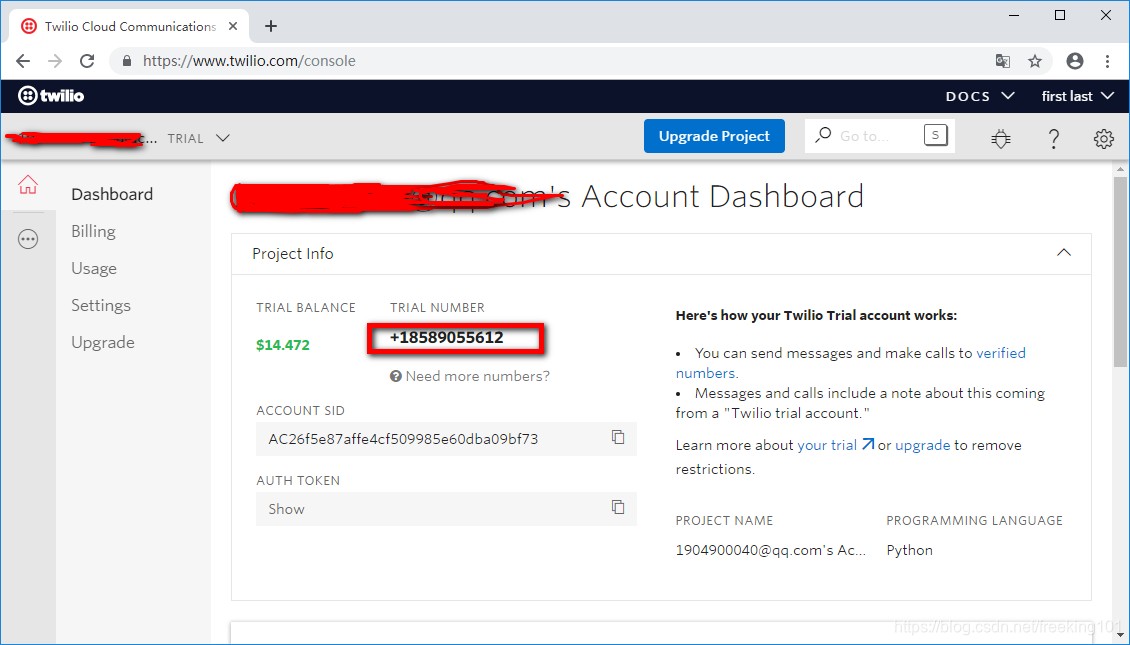Click the Project Info heading

point(293,254)
